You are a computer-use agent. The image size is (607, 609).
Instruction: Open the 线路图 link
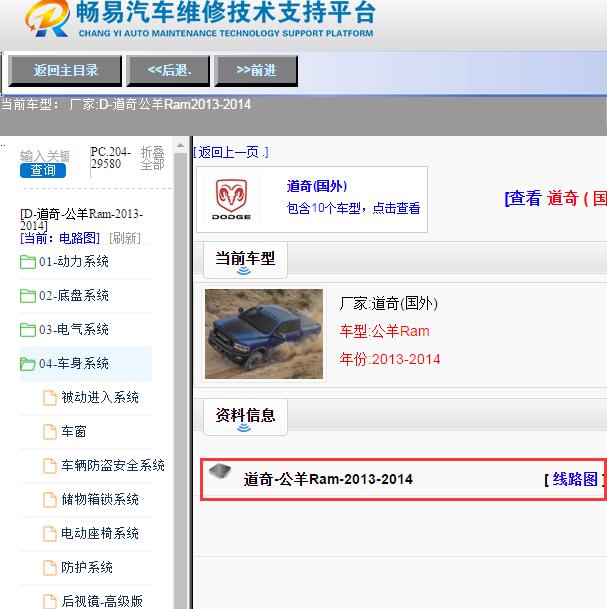click(x=575, y=479)
